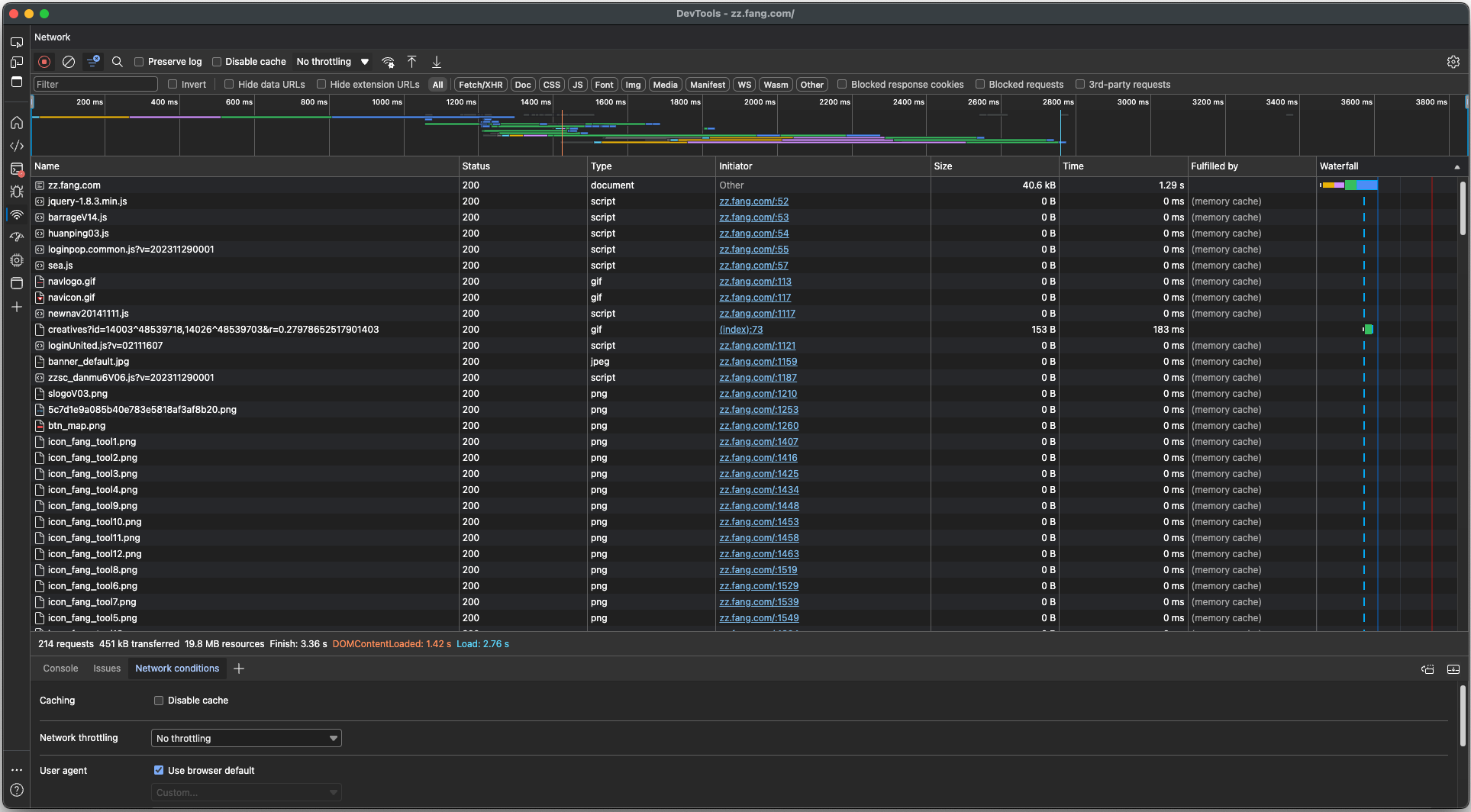Enable the Preserve log checkbox
Viewport: 1471px width, 812px height.
pos(139,62)
